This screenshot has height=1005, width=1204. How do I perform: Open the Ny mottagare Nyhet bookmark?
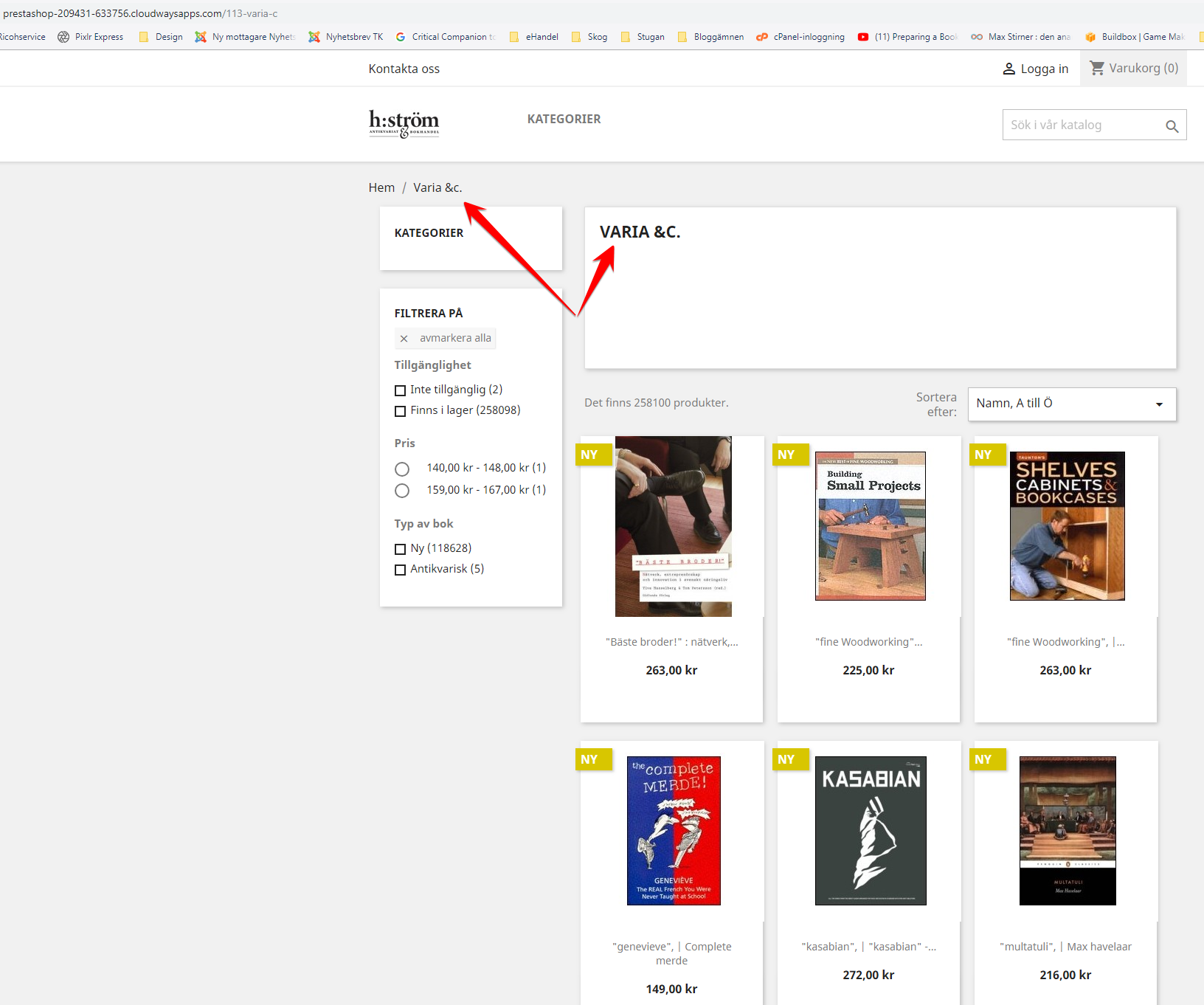coord(245,37)
